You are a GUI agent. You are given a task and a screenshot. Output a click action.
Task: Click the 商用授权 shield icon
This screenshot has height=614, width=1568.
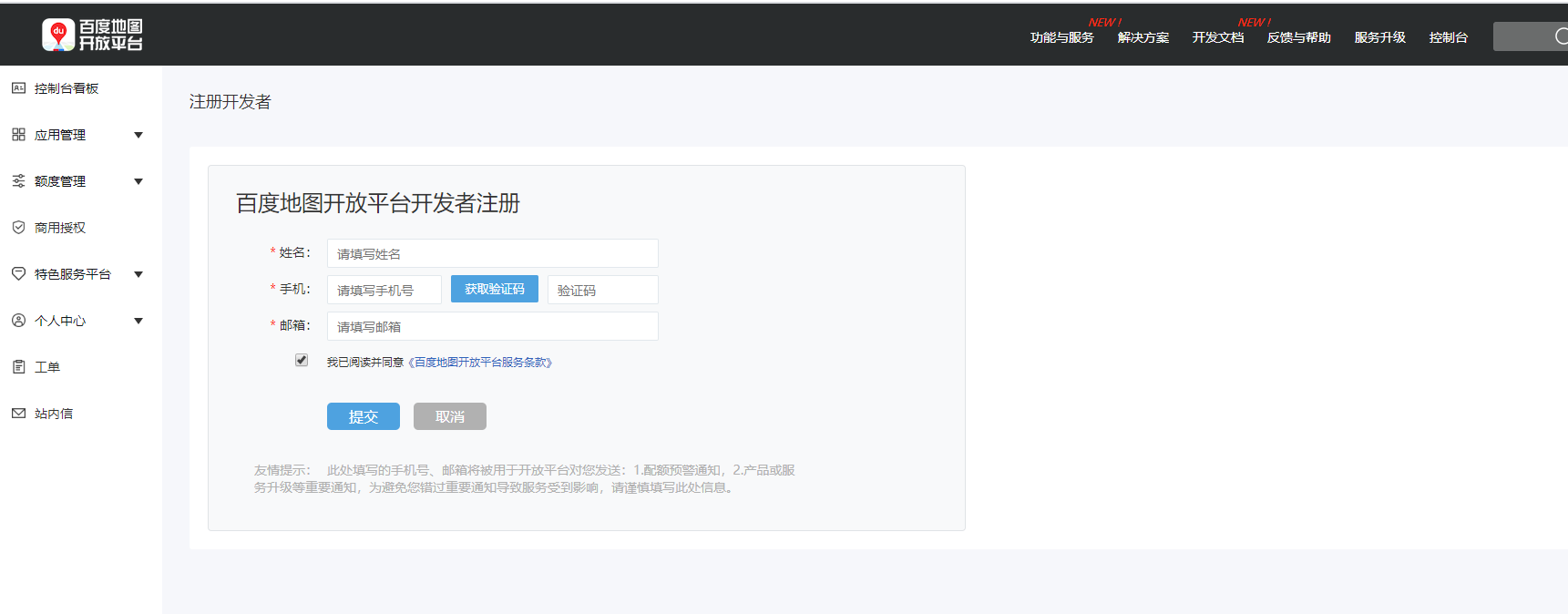pos(18,228)
